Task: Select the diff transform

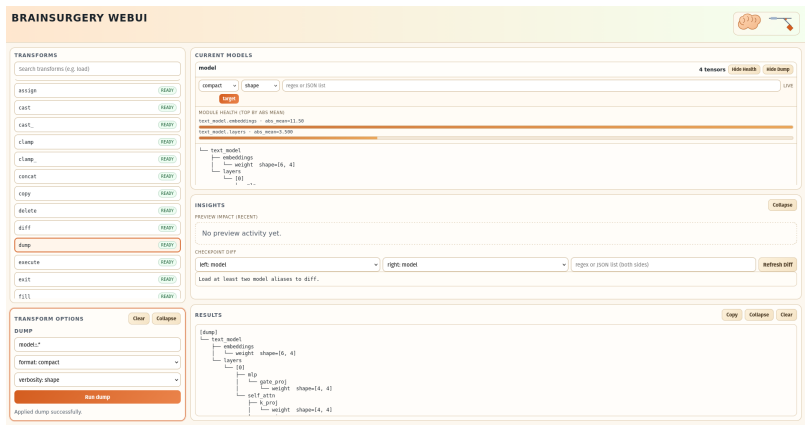Action: (97, 228)
